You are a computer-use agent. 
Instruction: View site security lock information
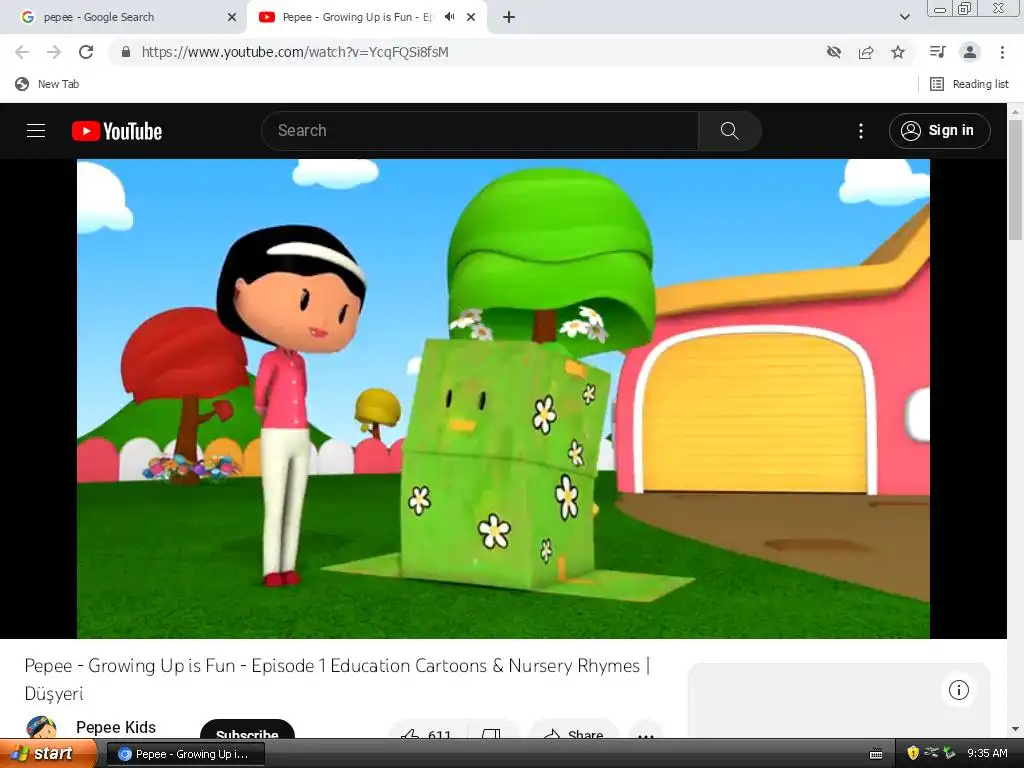[126, 52]
